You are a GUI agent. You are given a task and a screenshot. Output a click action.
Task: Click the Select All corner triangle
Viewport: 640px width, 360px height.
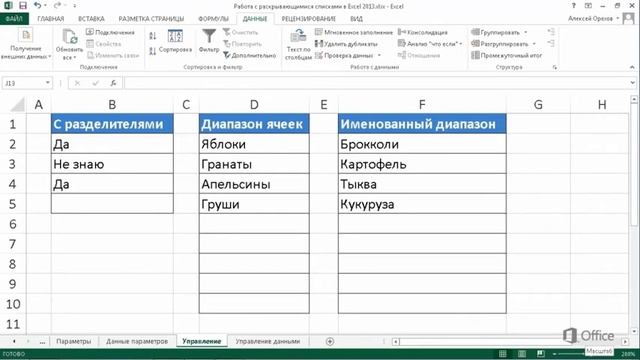18,105
